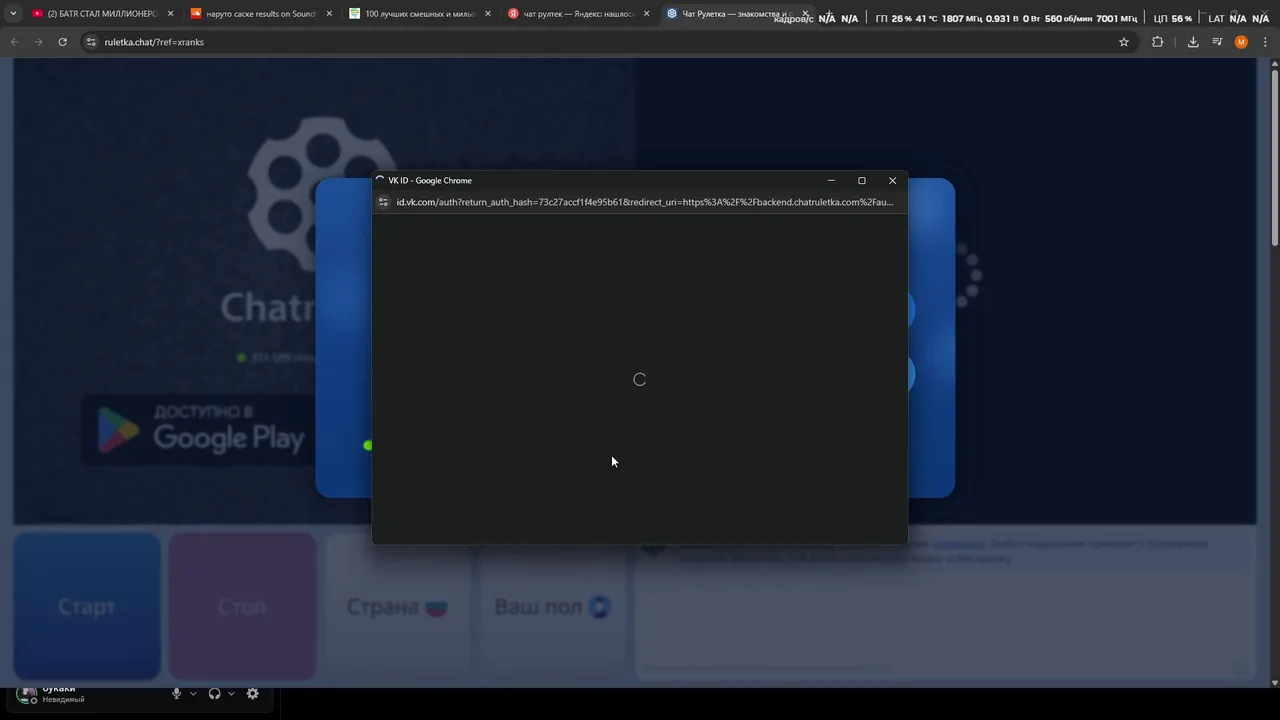Image resolution: width=1280 pixels, height=720 pixels.
Task: Toggle the headphones deafen icon
Action: point(214,694)
